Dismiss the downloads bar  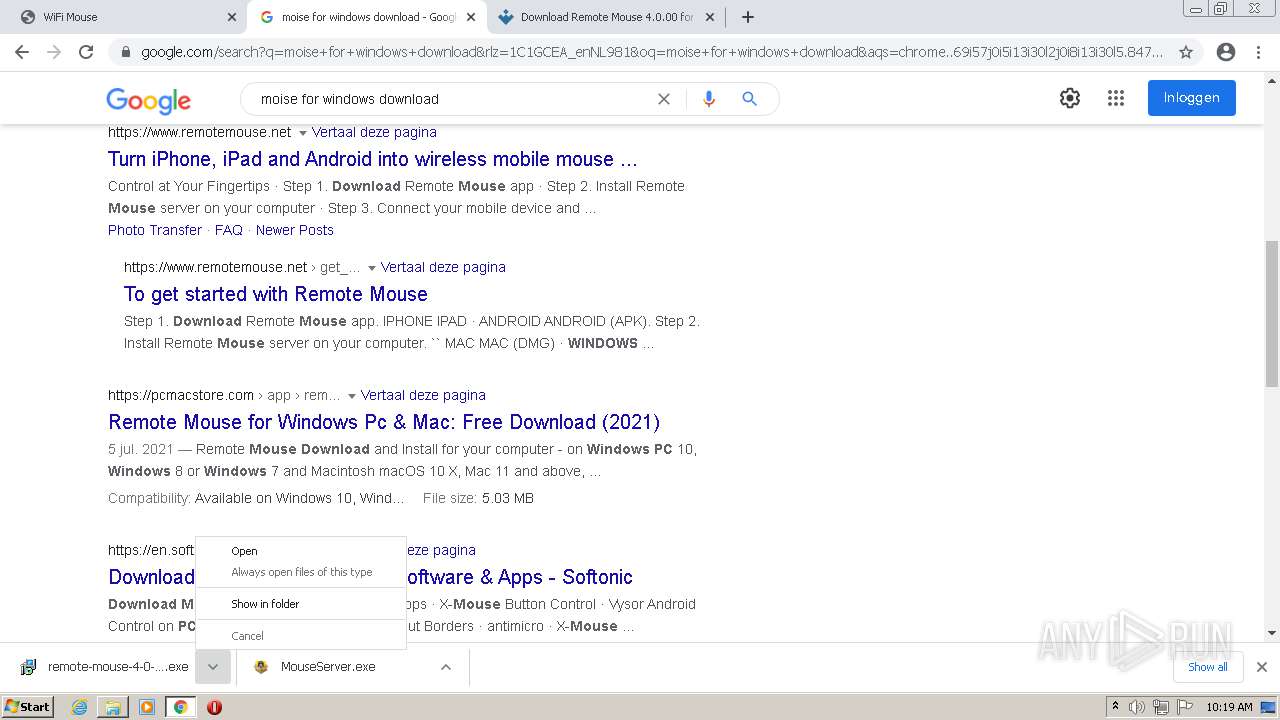[1262, 667]
